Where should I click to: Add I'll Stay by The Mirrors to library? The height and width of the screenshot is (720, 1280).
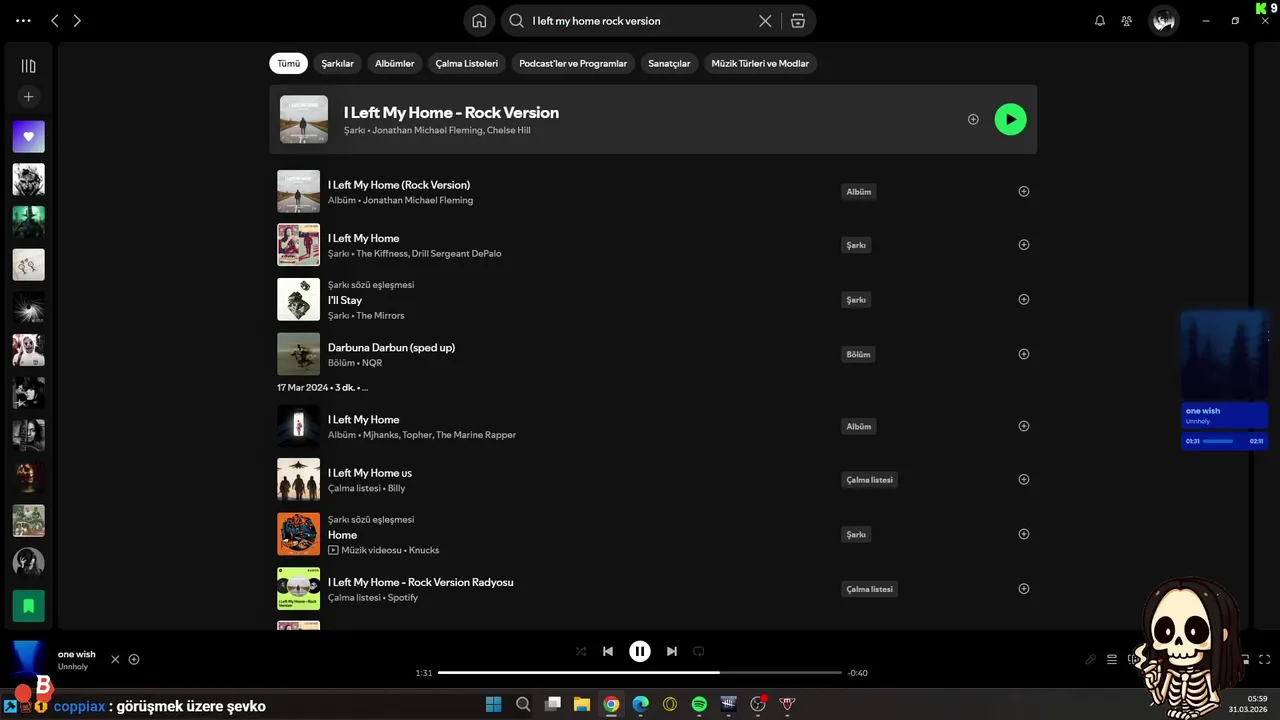point(1023,299)
